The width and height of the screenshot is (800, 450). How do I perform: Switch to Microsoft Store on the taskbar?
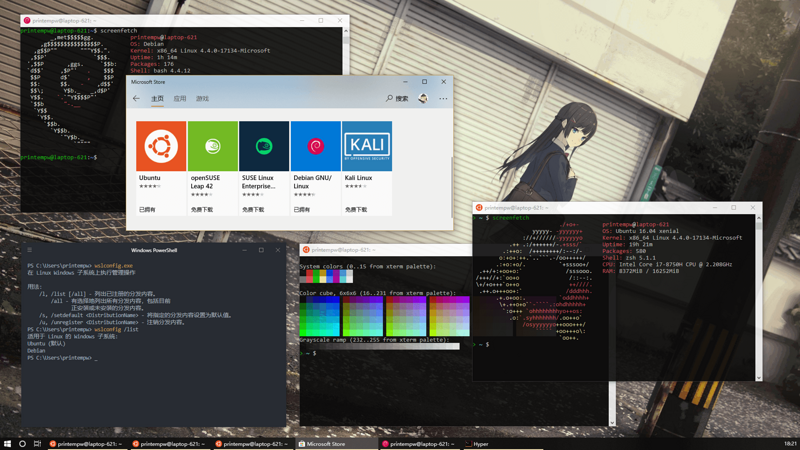coord(337,444)
